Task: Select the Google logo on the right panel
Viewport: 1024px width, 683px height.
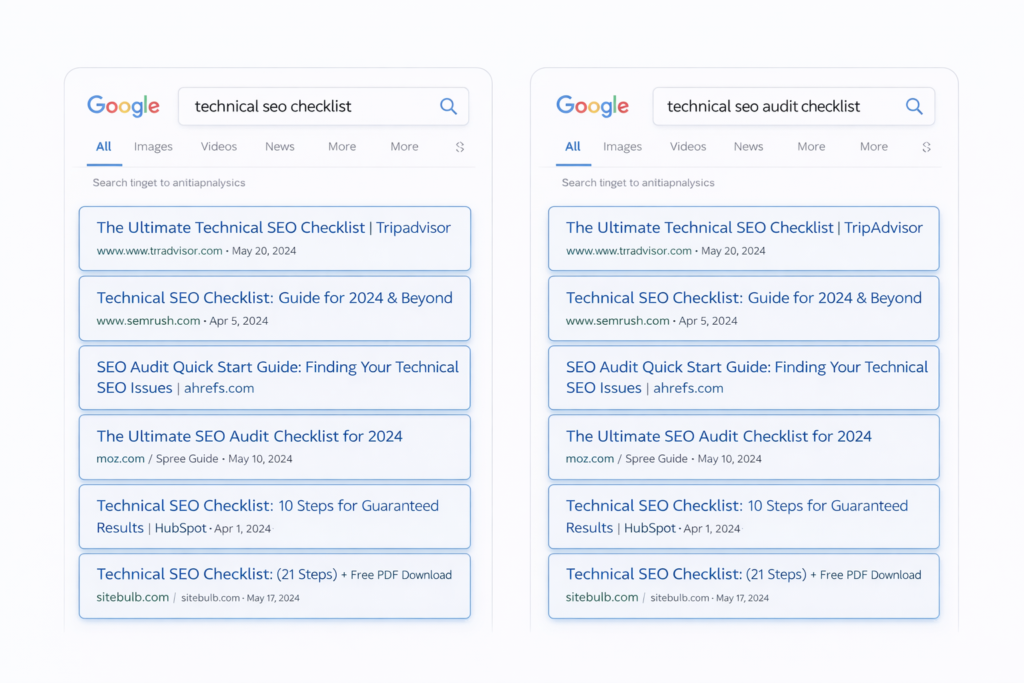Action: (x=592, y=105)
